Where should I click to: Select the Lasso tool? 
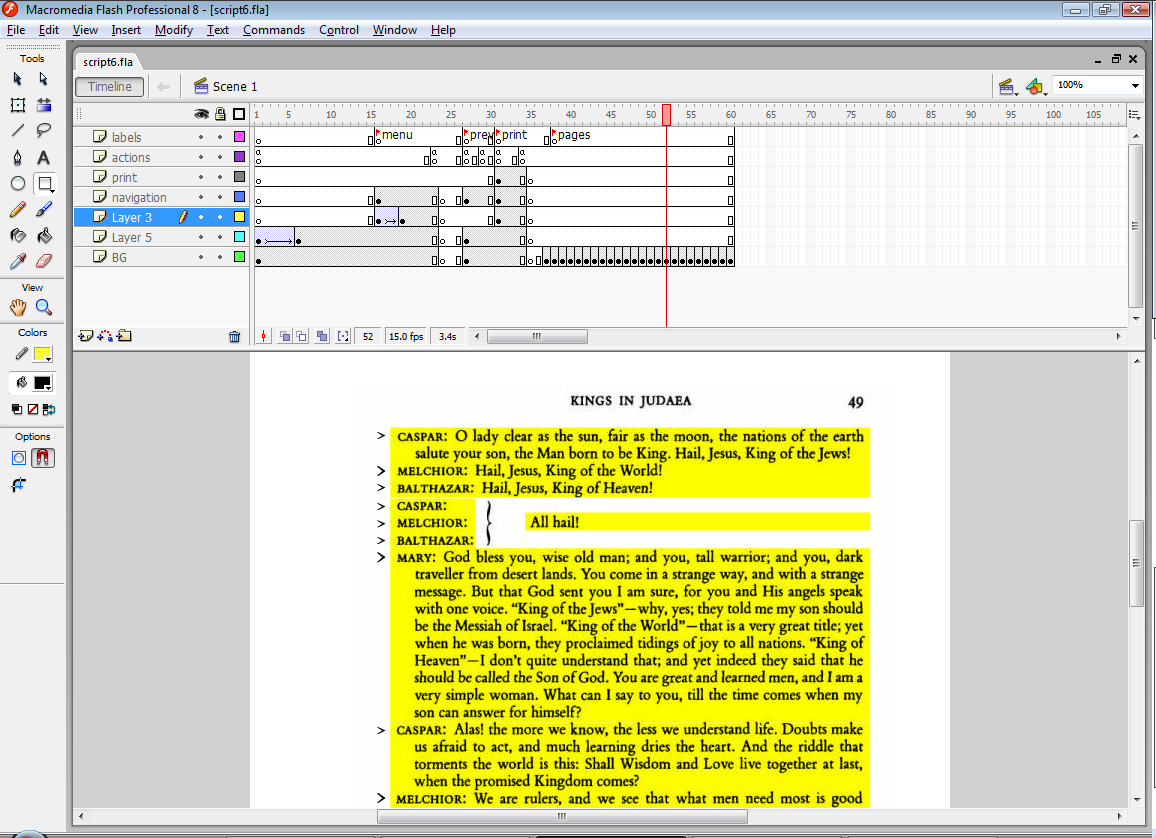pos(44,131)
